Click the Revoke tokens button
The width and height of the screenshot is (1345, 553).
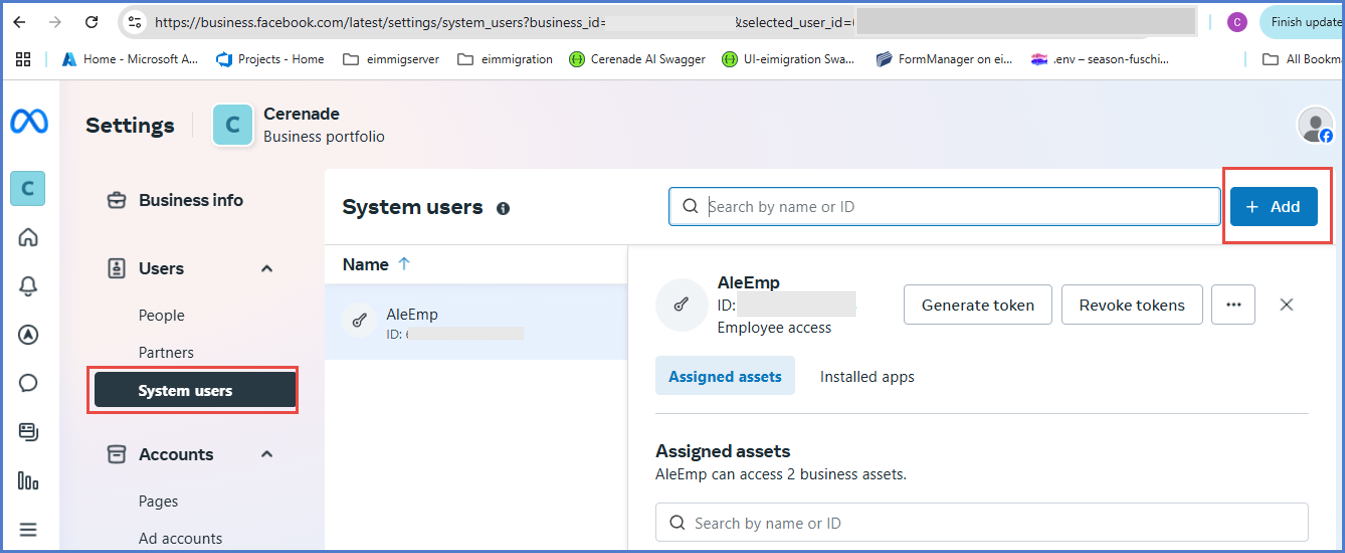(1131, 305)
